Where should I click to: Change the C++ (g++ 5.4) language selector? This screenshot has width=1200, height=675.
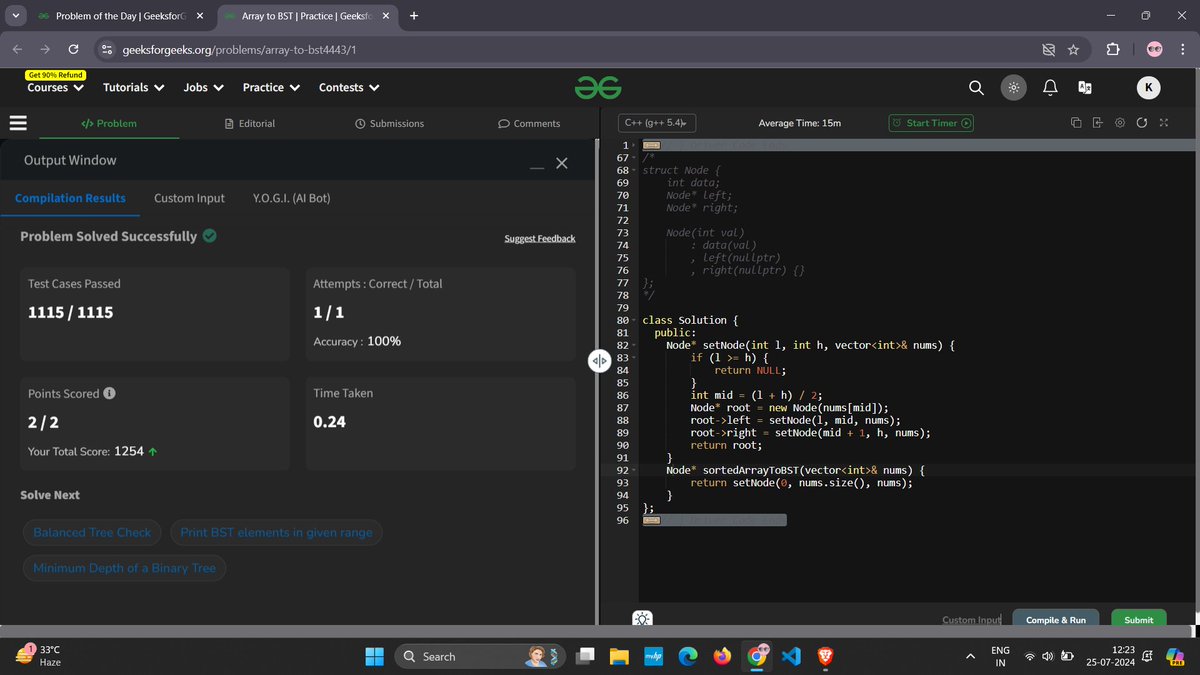[657, 123]
